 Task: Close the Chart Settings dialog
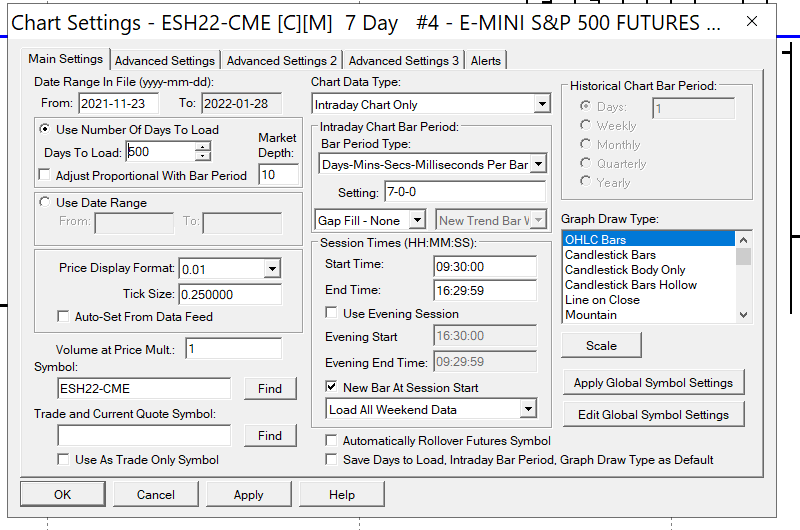[x=752, y=21]
